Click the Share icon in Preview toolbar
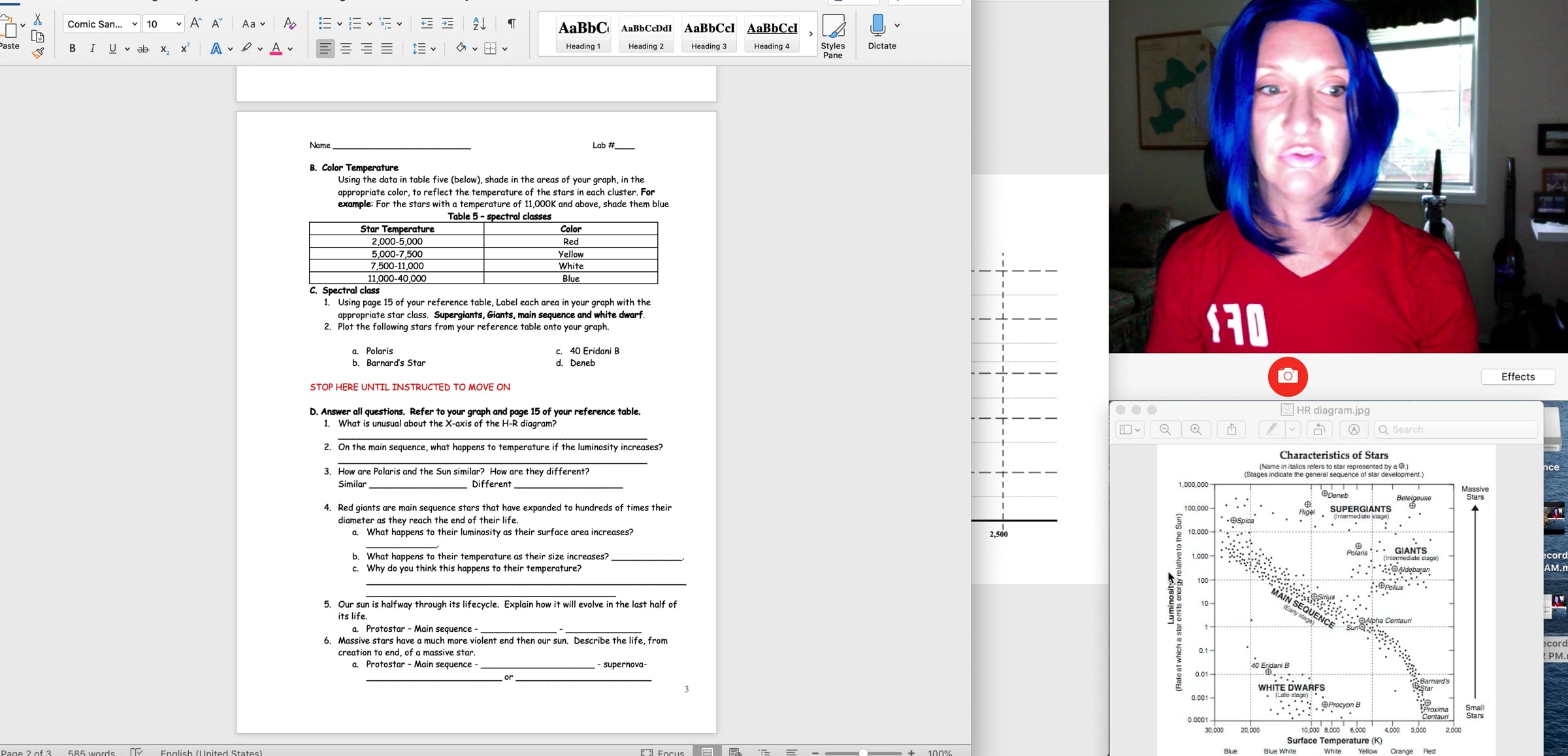This screenshot has width=1568, height=756. pyautogui.click(x=1232, y=429)
